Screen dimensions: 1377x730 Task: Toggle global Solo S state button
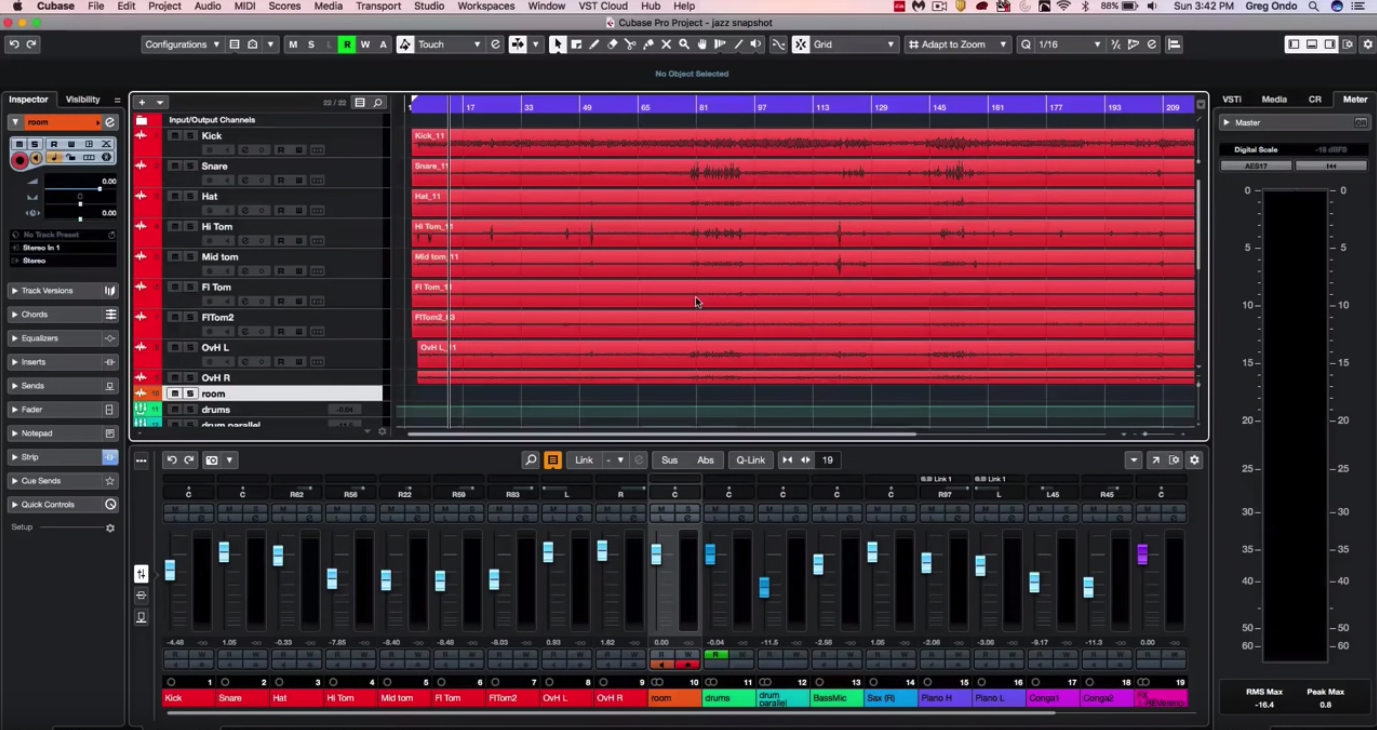(311, 44)
